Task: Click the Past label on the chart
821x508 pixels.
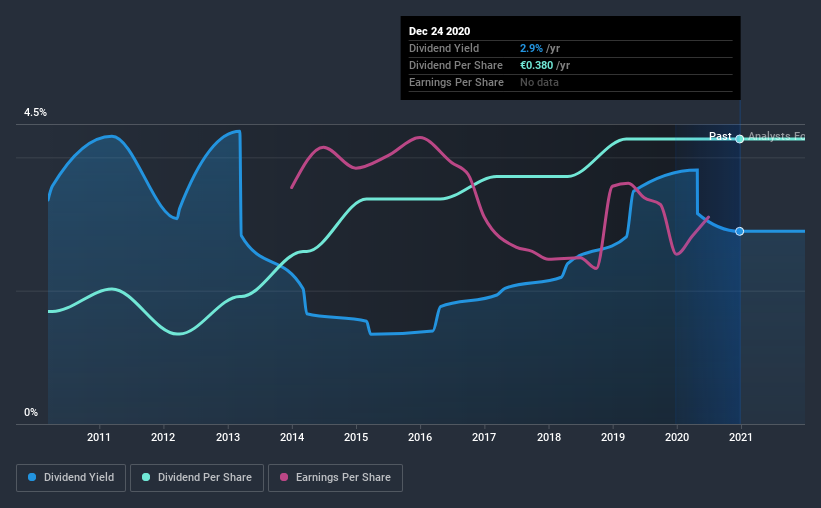Action: click(720, 136)
